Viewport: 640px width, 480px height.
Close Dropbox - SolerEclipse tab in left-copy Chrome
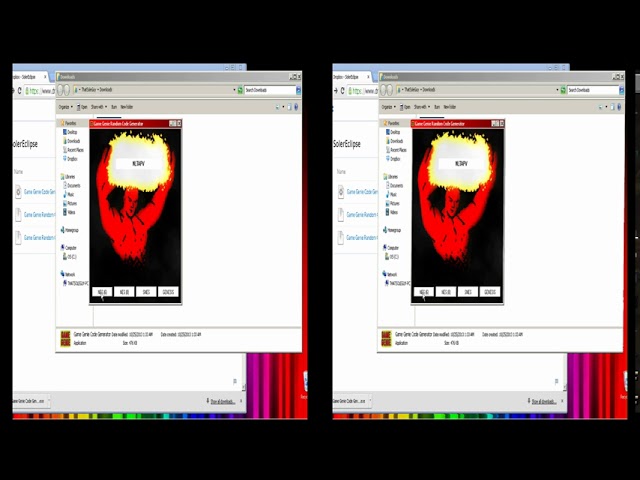pyautogui.click(x=45, y=77)
